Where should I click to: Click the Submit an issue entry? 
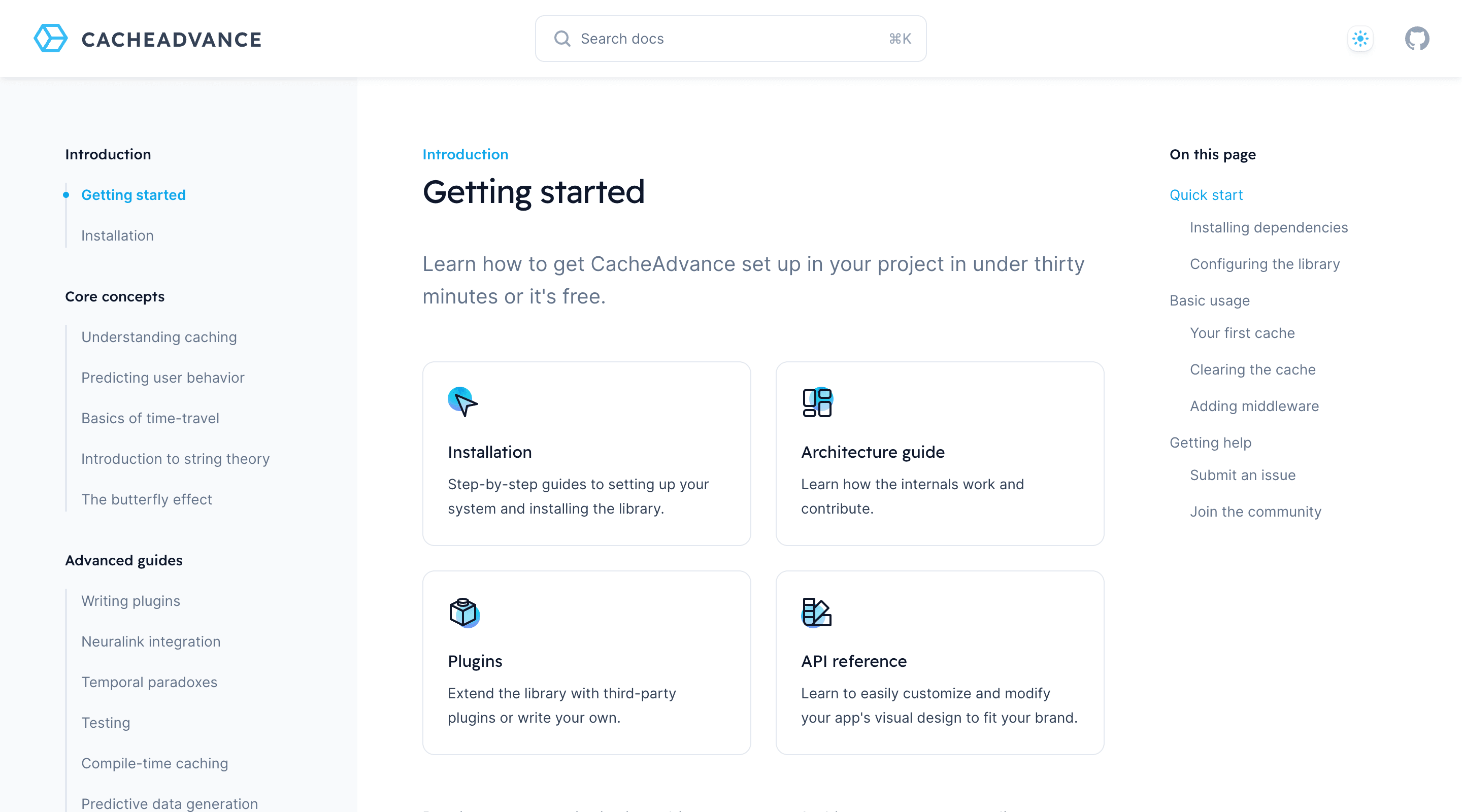[1242, 475]
